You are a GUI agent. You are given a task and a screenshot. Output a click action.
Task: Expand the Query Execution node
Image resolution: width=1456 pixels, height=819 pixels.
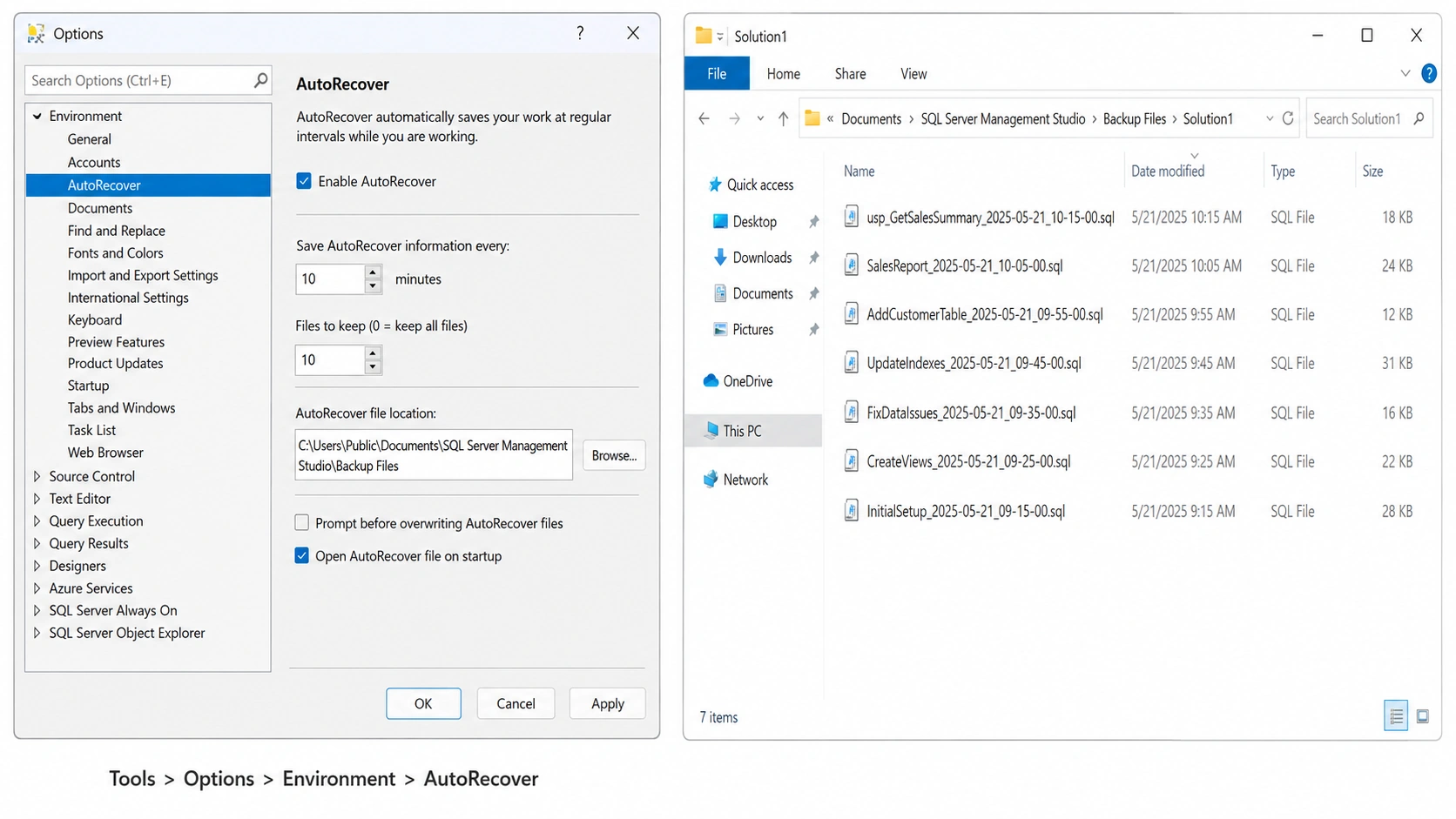37,521
